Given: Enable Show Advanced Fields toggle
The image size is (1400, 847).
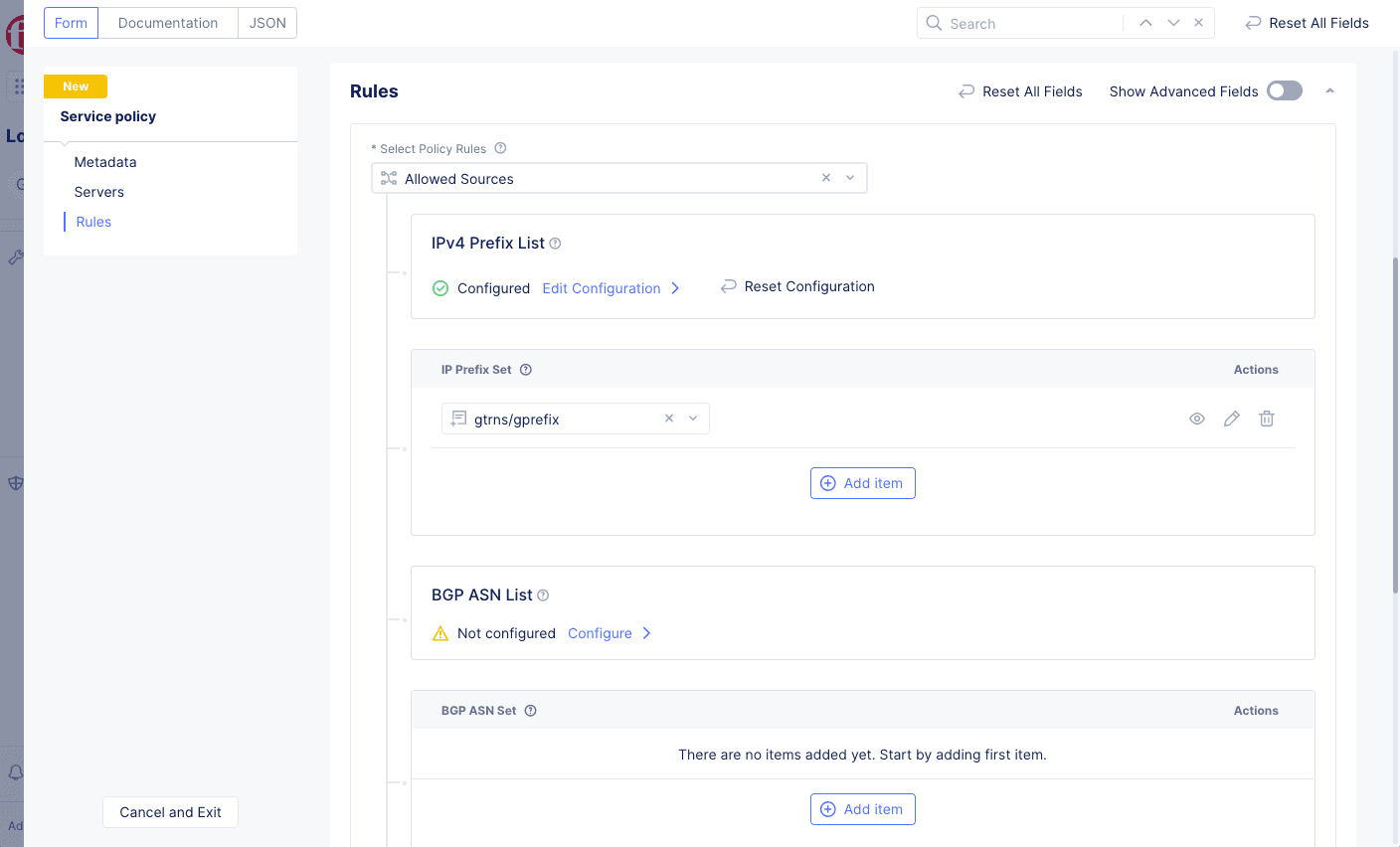Looking at the screenshot, I should pos(1284,91).
